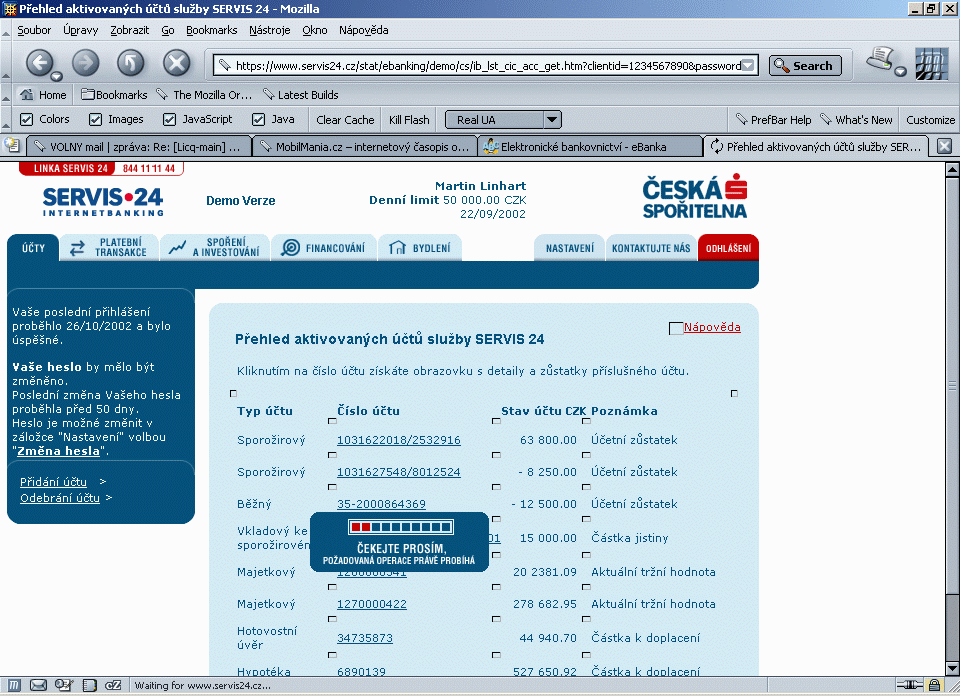
Task: Reload the page with the Reload button
Action: point(130,62)
